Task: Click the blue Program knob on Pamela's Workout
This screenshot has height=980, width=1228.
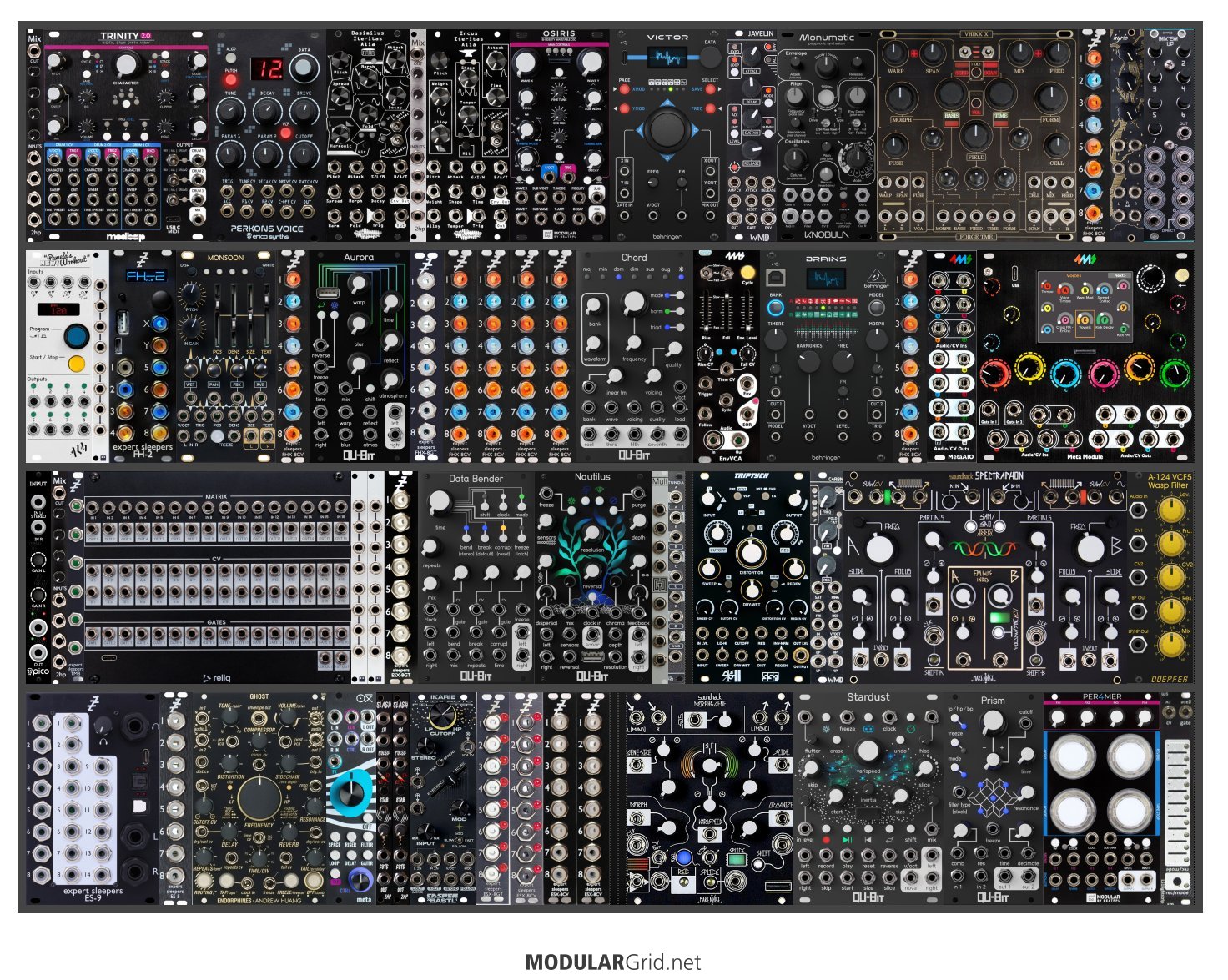Action: [x=76, y=335]
